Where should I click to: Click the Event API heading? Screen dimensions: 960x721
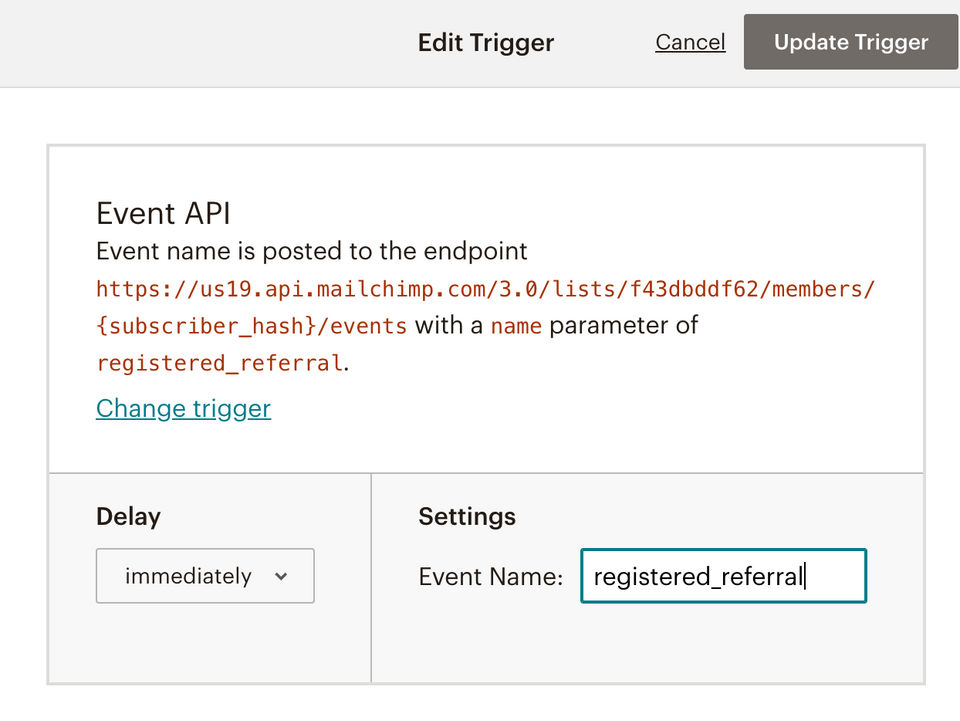[164, 213]
